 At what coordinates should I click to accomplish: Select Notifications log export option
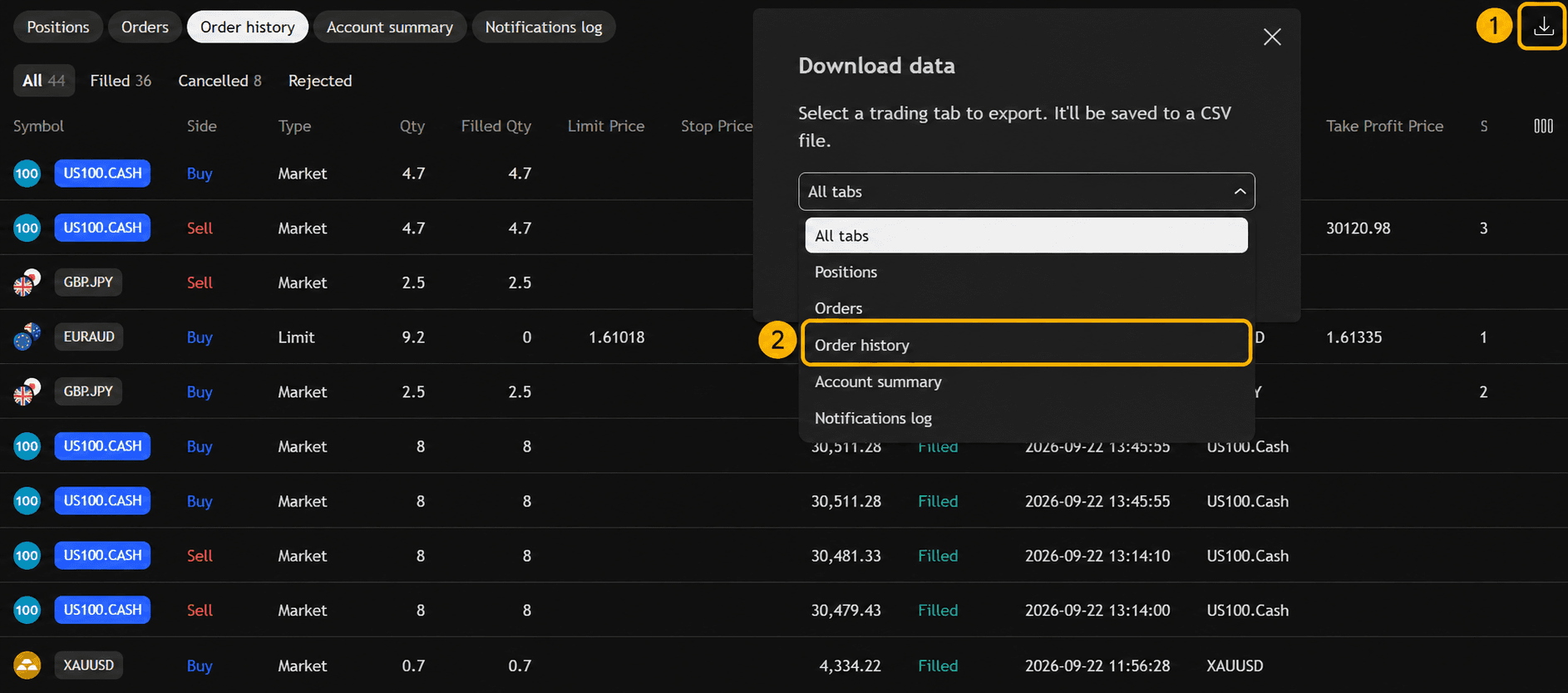1026,418
